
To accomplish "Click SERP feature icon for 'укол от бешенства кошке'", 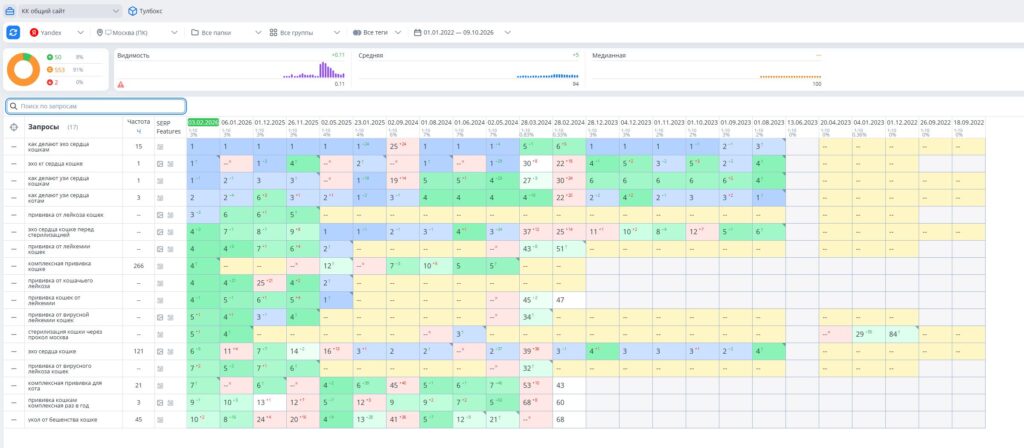I will tap(160, 420).
